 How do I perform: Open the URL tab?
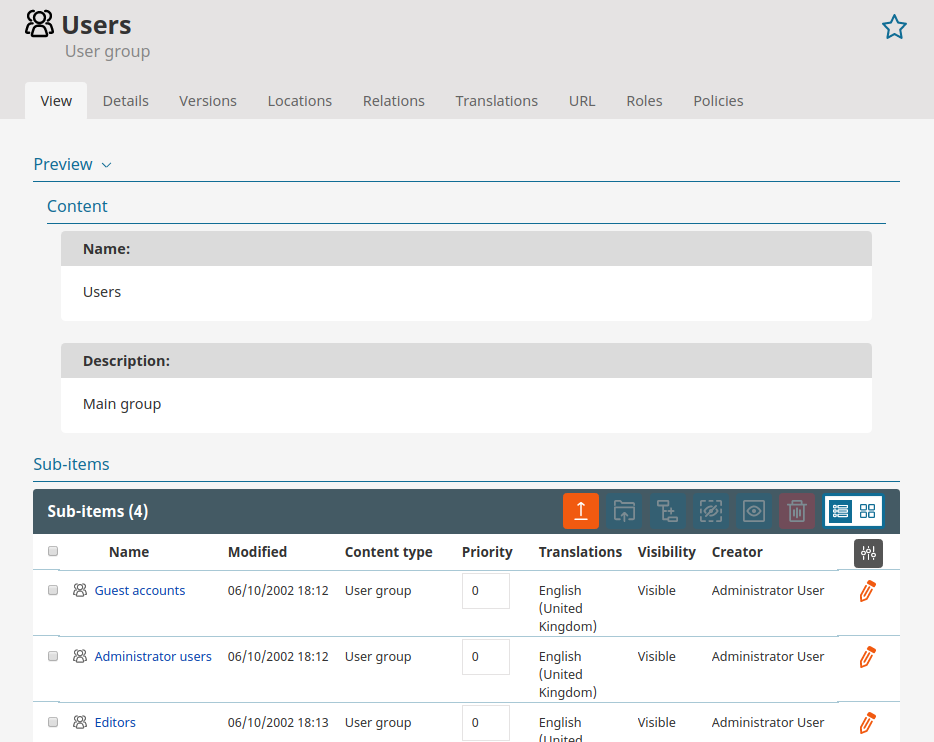[582, 101]
